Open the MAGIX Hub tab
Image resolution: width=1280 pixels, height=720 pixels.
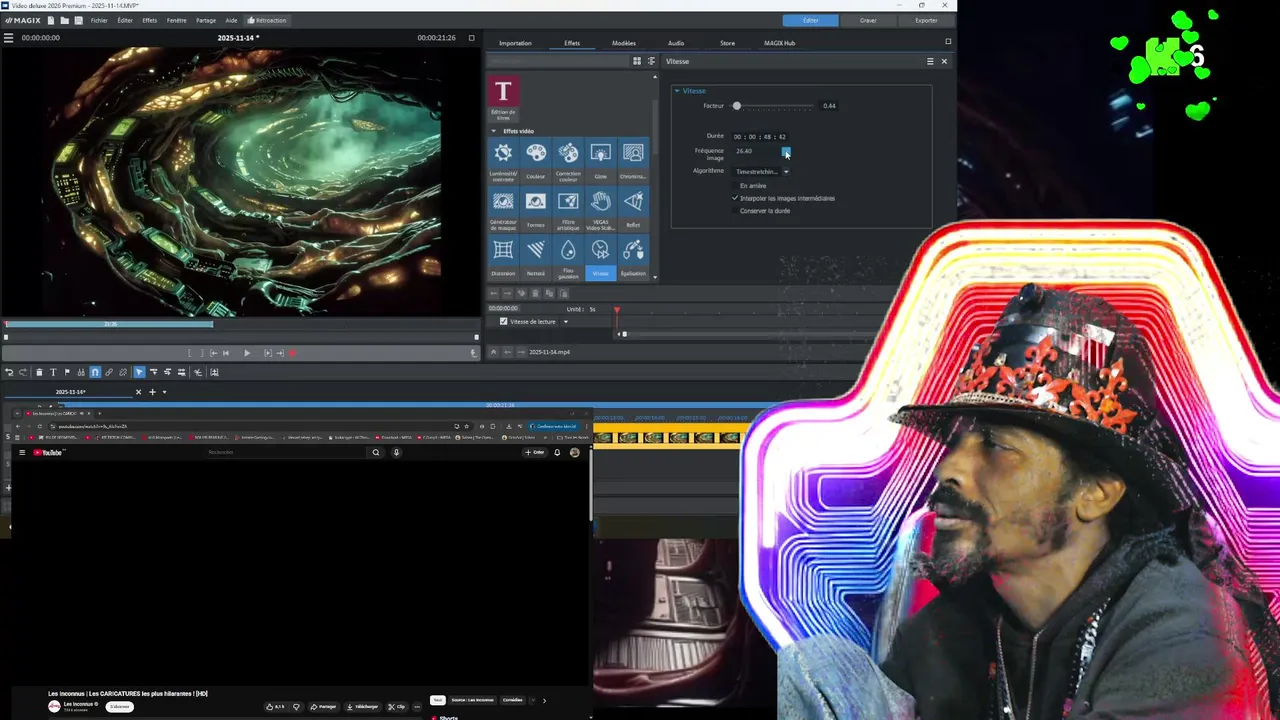coord(779,43)
